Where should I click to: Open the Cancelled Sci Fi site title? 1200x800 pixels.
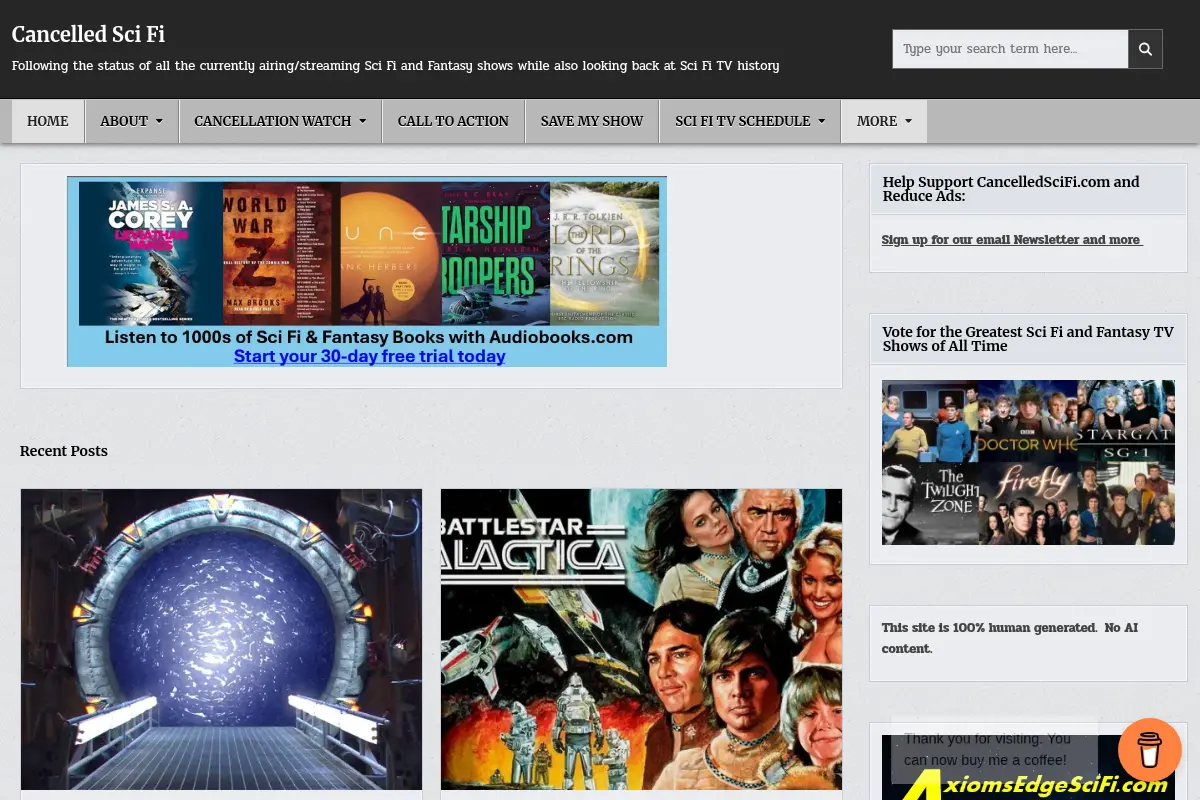[x=88, y=34]
